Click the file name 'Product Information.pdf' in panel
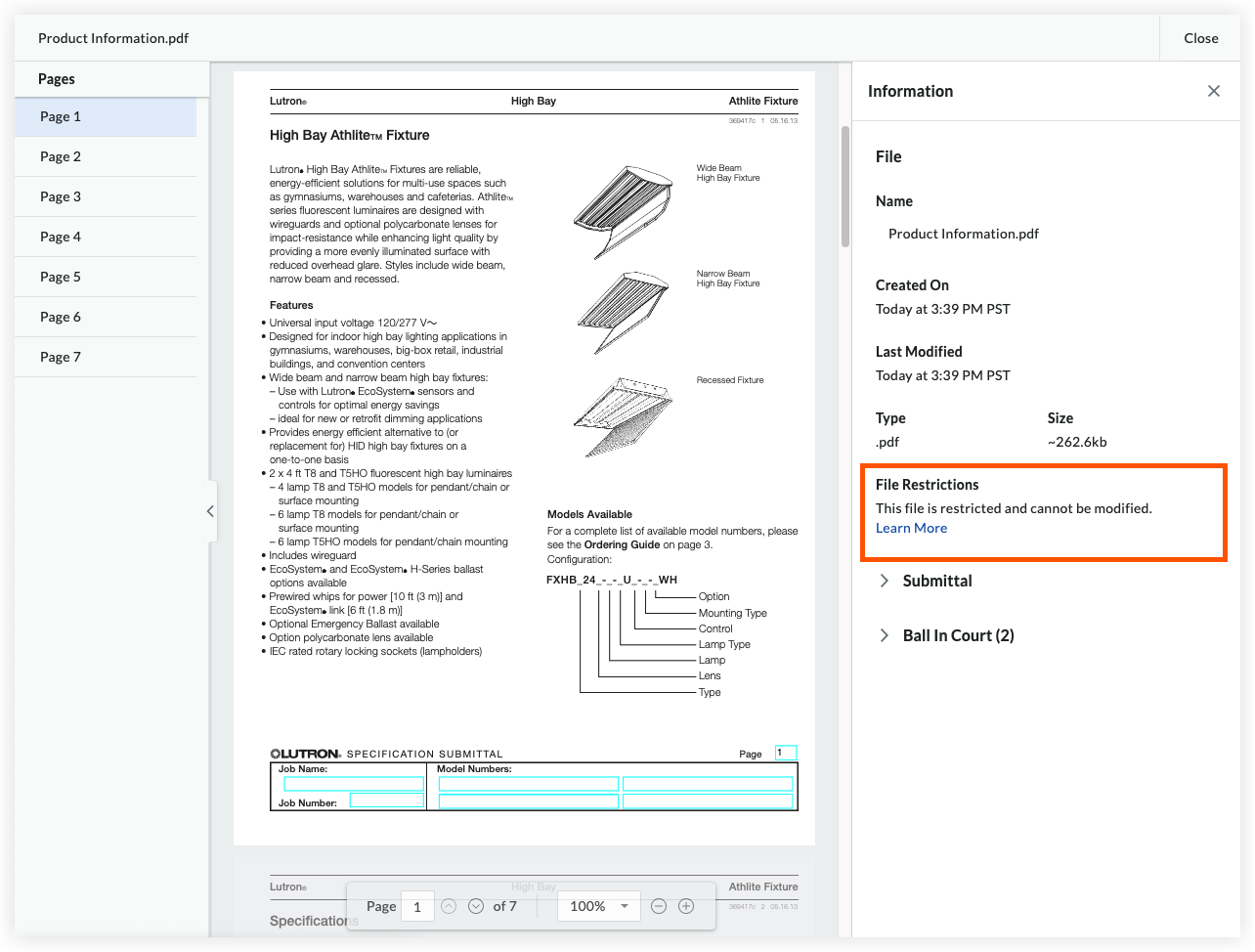 (x=963, y=234)
